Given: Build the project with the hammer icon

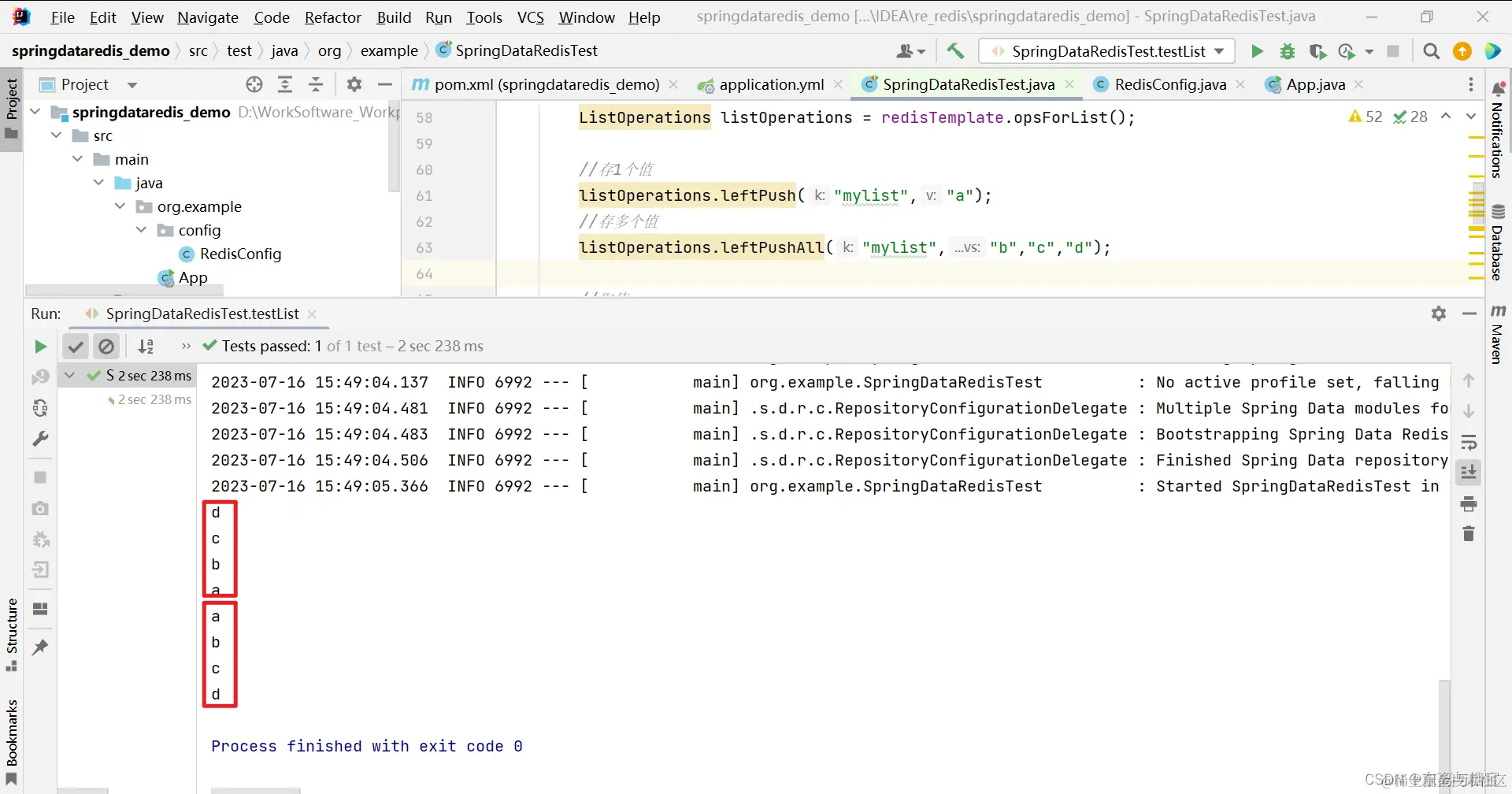Looking at the screenshot, I should [955, 51].
